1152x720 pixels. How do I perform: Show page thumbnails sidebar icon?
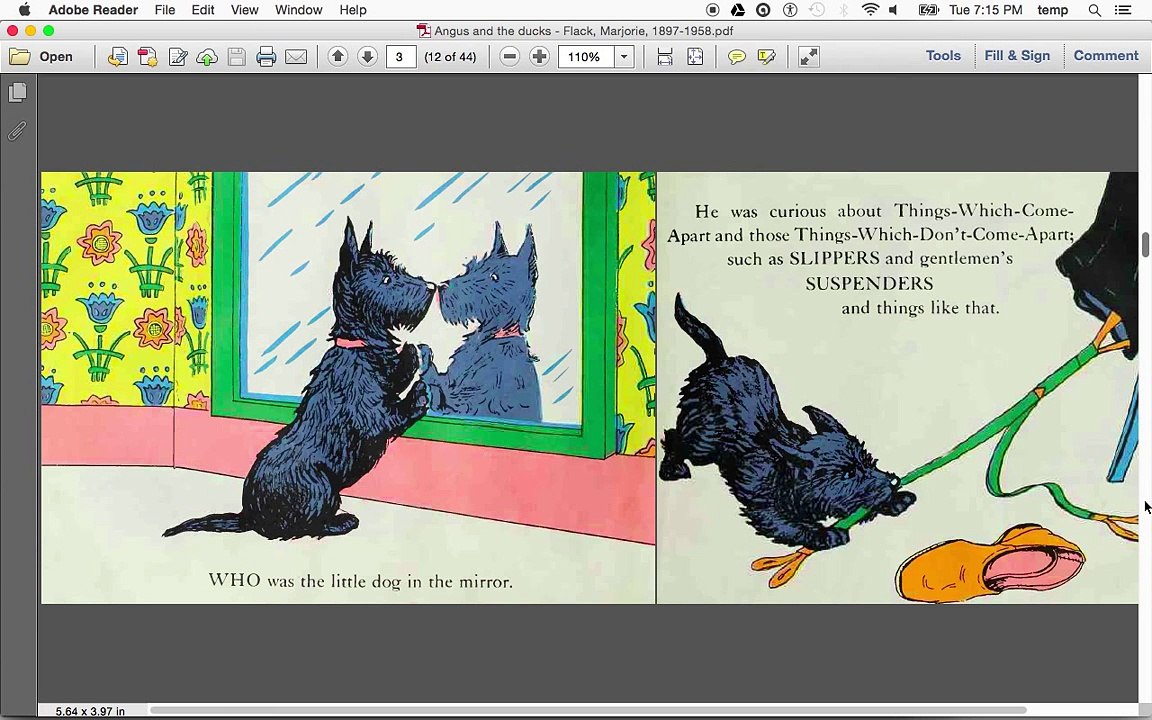[18, 92]
